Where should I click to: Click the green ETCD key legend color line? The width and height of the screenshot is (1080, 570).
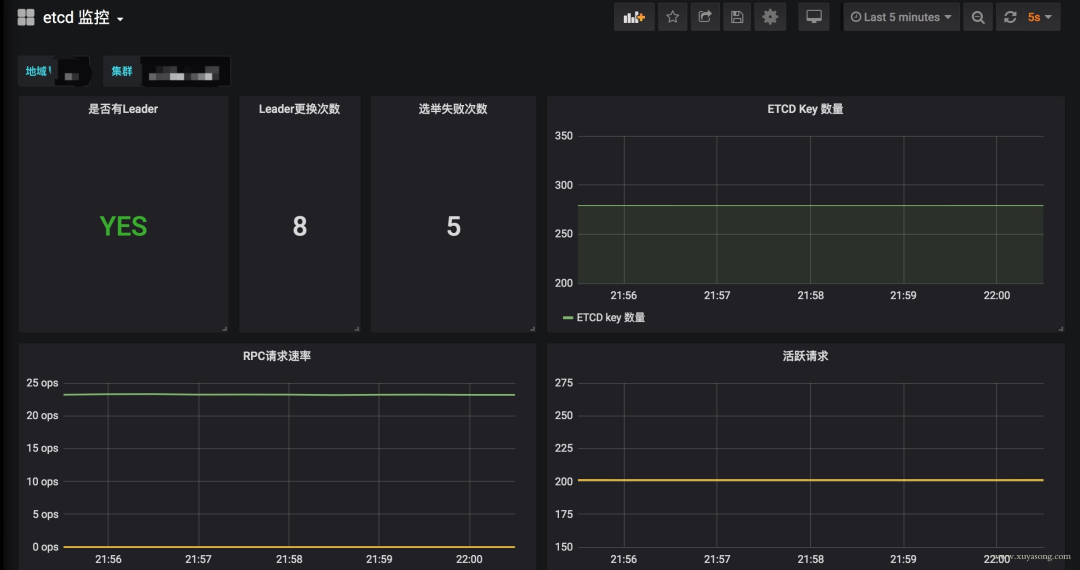pos(568,318)
